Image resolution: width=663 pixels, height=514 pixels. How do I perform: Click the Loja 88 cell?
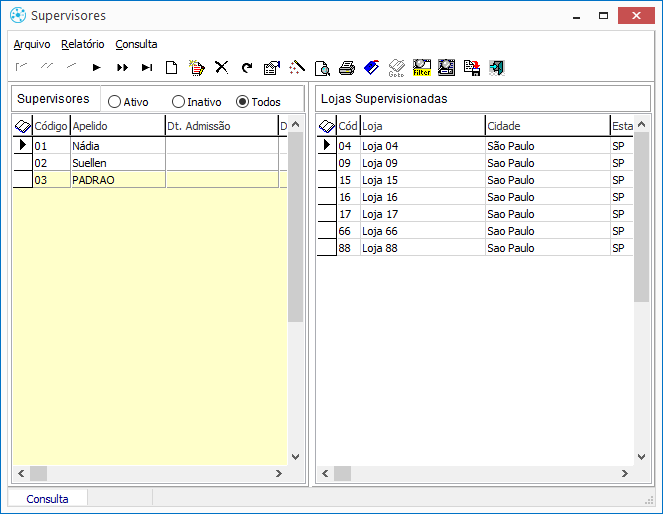[x=422, y=248]
